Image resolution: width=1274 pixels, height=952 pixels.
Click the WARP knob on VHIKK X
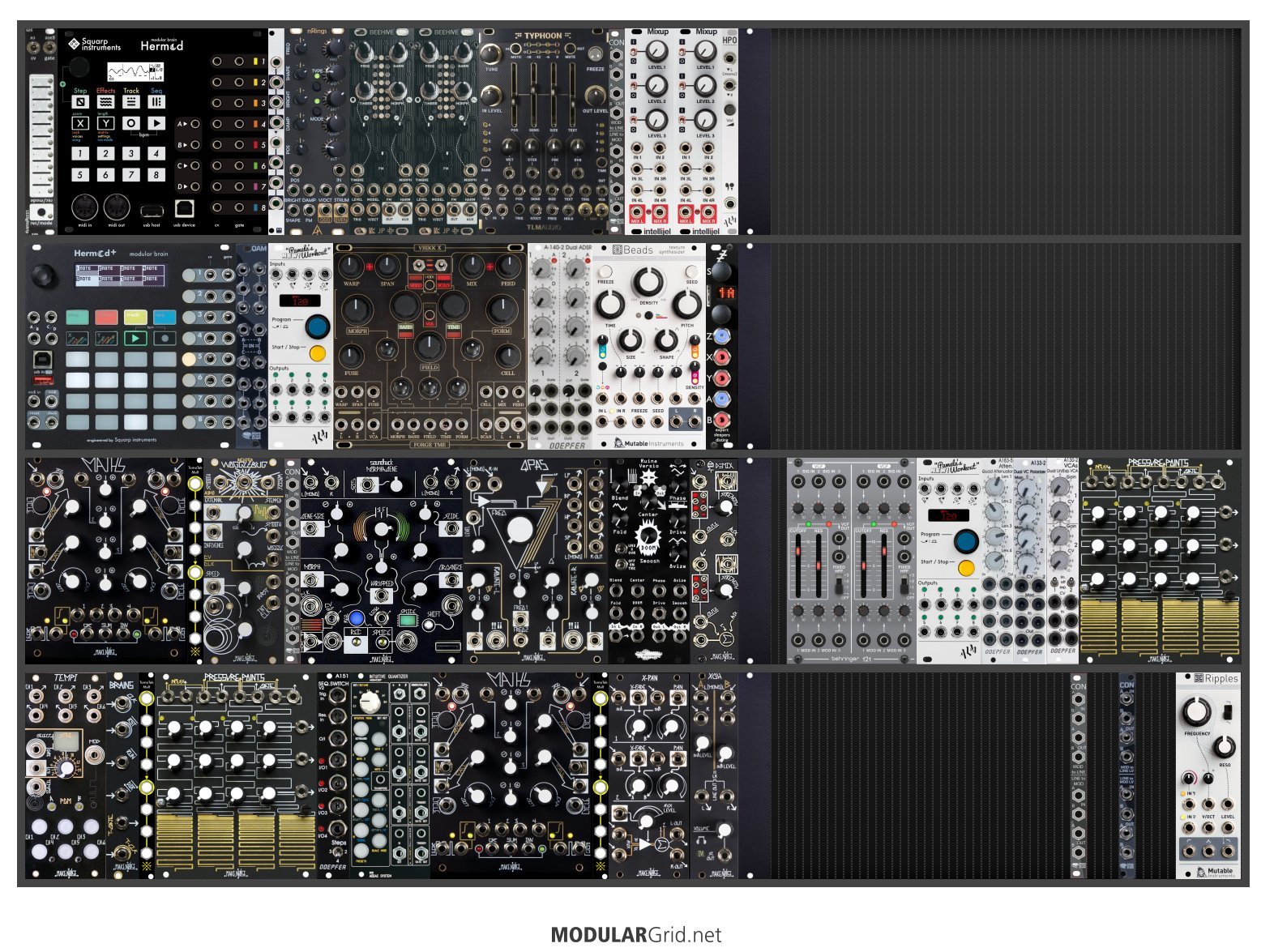coord(352,266)
